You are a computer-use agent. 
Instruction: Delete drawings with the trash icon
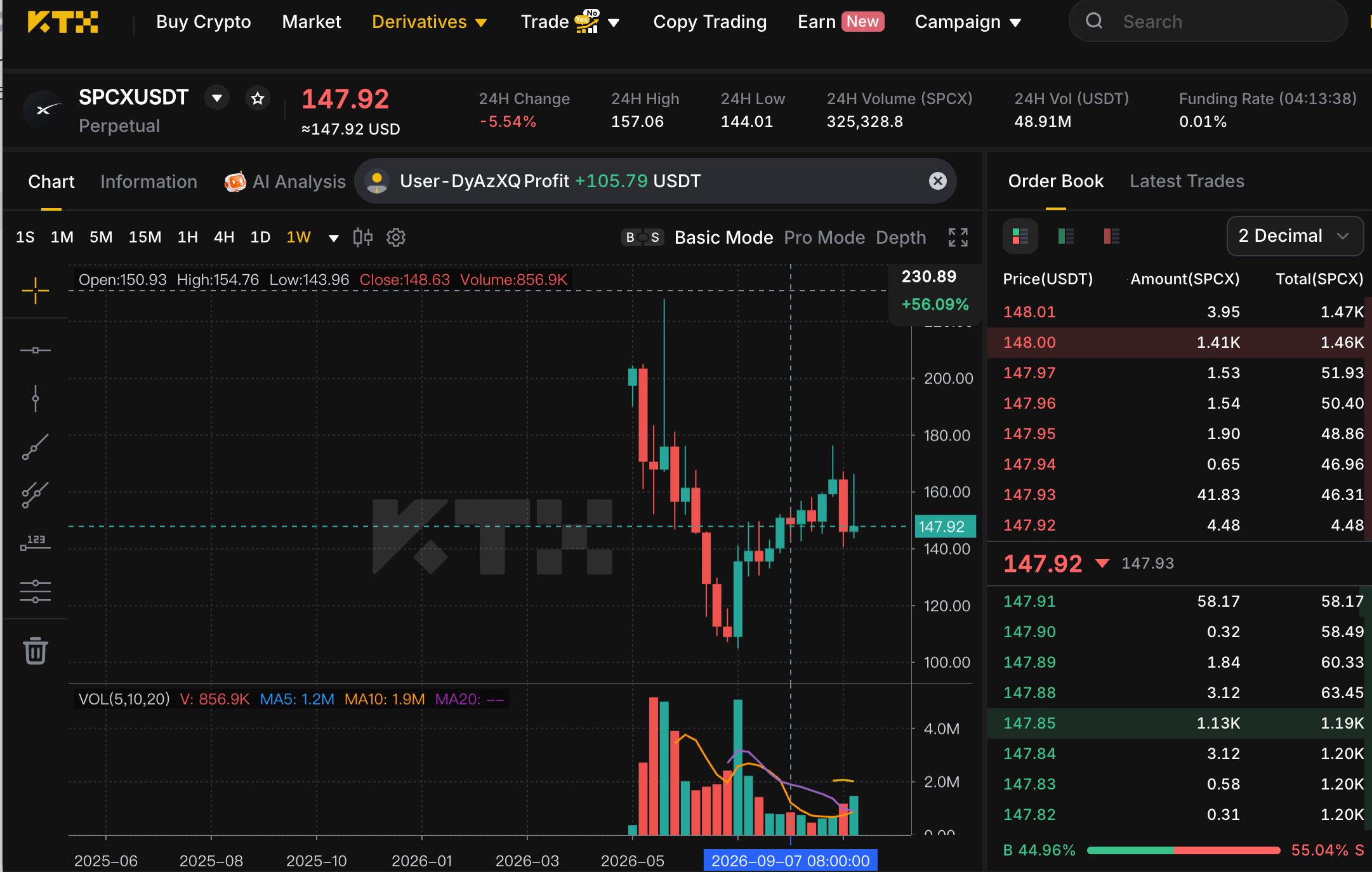pos(35,651)
